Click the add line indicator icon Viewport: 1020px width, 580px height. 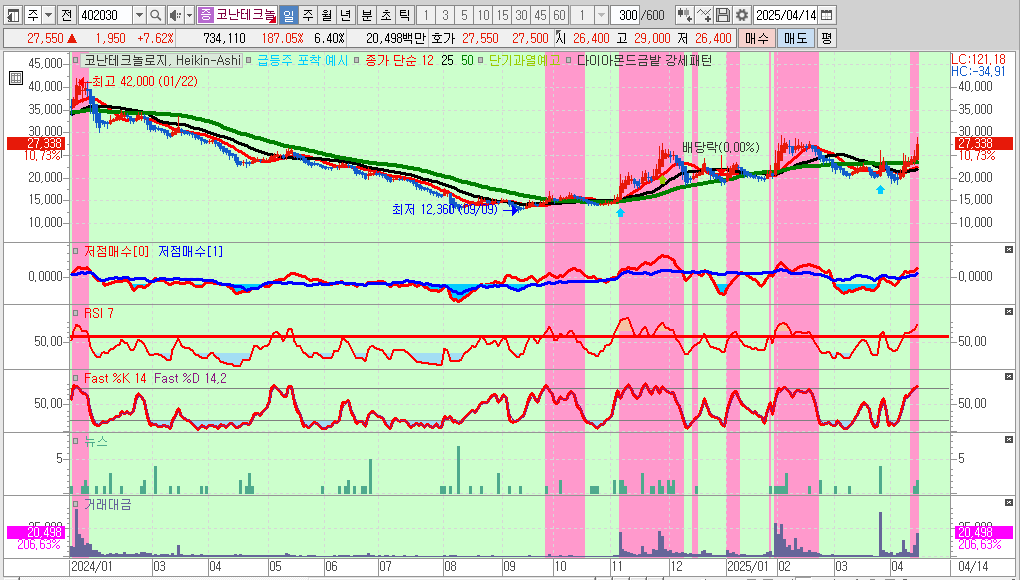pos(703,15)
